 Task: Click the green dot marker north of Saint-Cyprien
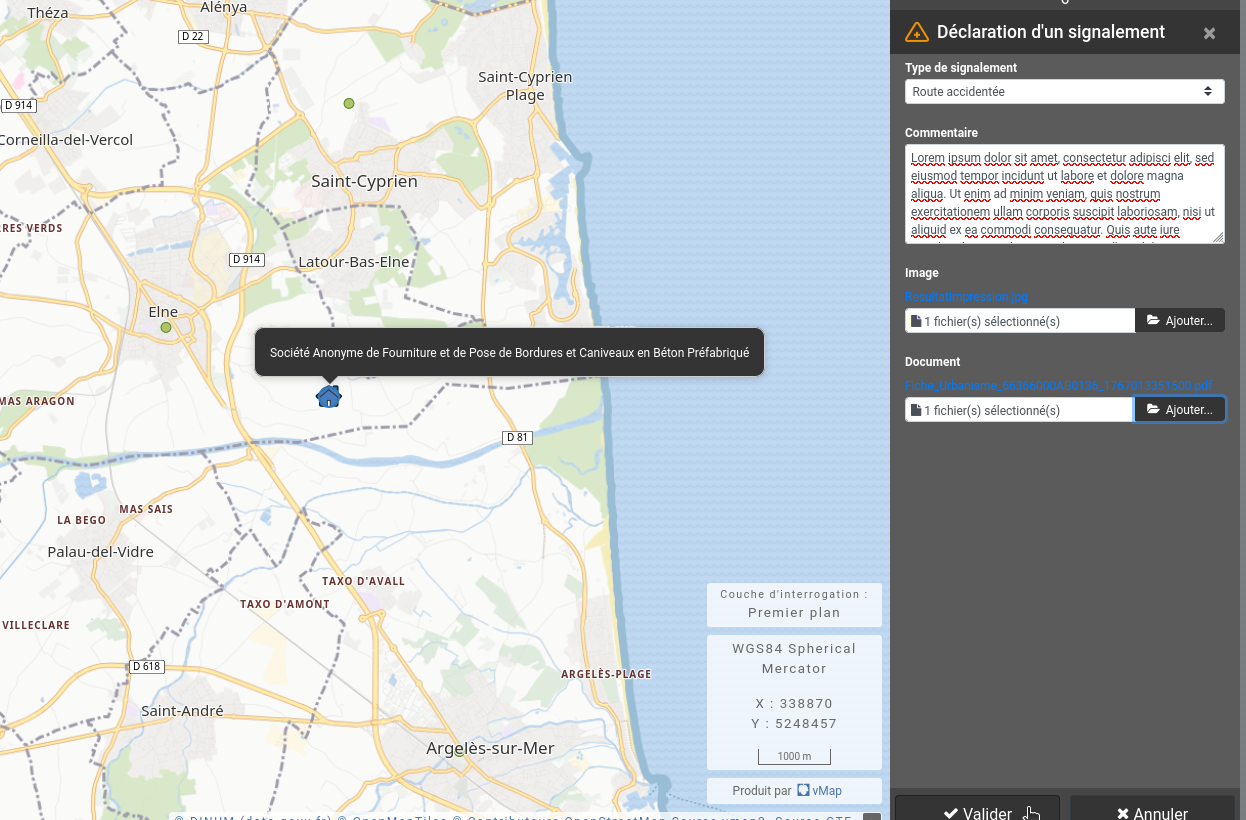(x=349, y=104)
